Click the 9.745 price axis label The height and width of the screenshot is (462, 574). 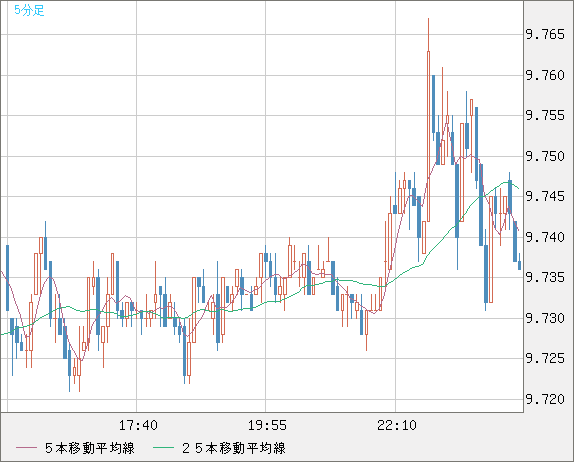click(x=545, y=197)
